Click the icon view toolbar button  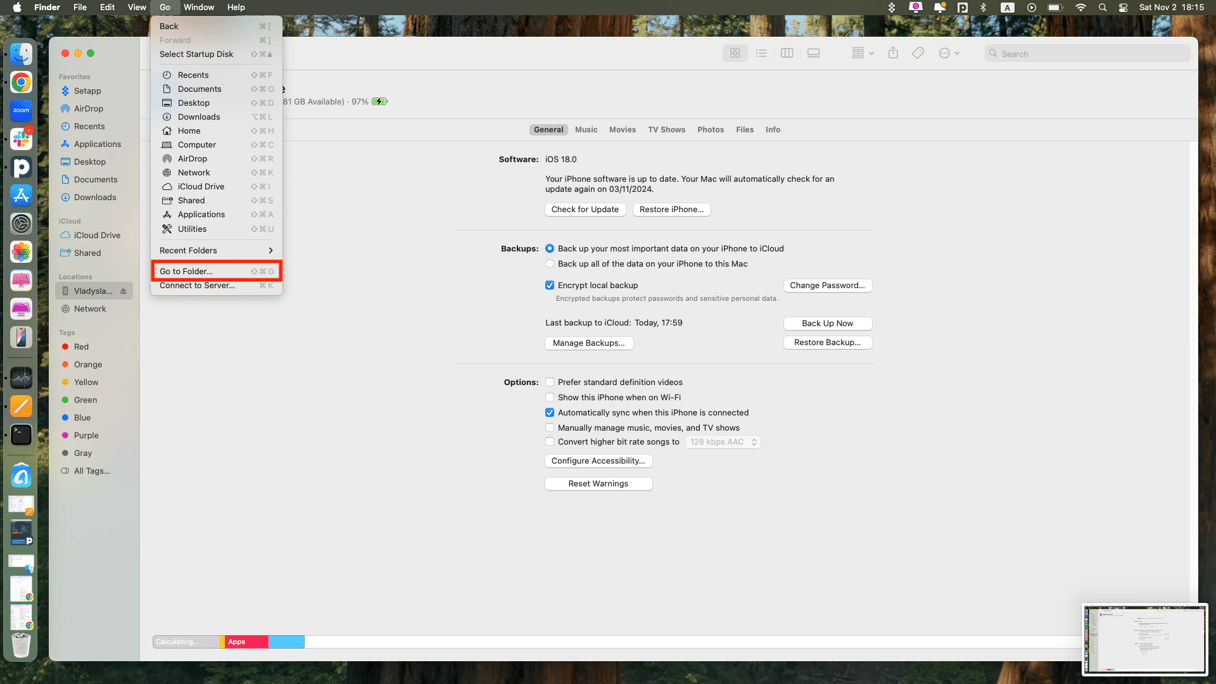pyautogui.click(x=735, y=54)
